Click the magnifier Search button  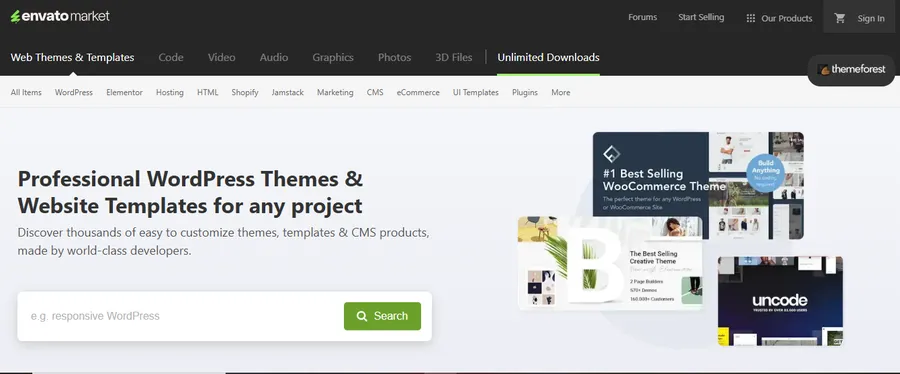pos(382,316)
